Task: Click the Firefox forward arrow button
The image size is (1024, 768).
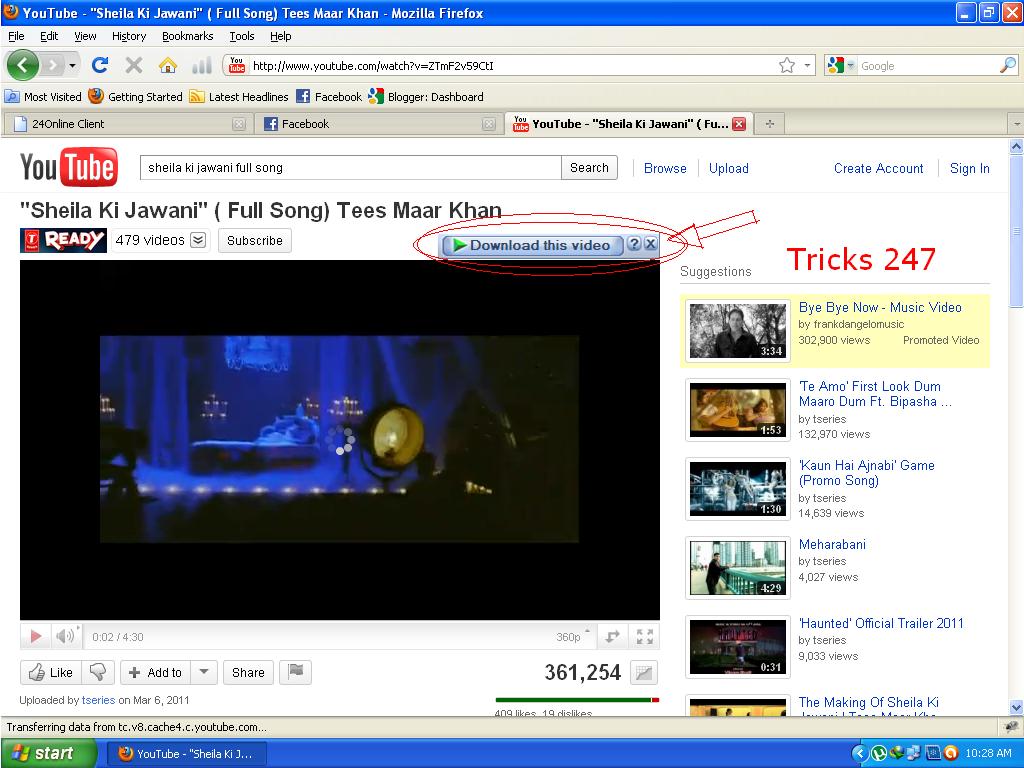Action: tap(54, 65)
